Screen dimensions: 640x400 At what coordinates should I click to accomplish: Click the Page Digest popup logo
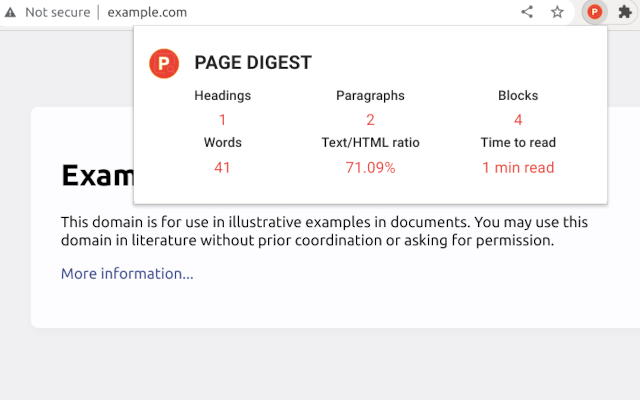click(163, 63)
